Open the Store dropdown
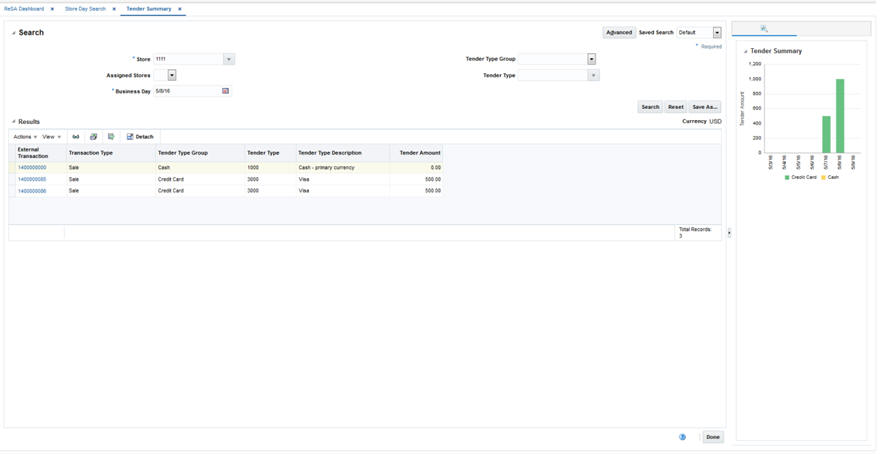Screen dimensions: 881x454 point(229,59)
